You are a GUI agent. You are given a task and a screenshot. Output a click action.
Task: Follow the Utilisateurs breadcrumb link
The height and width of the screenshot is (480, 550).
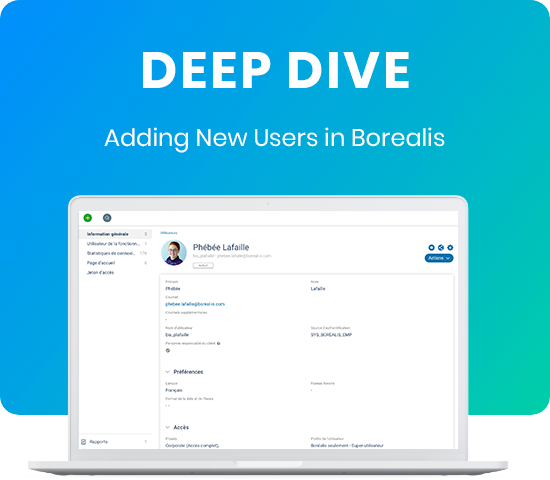click(x=169, y=233)
